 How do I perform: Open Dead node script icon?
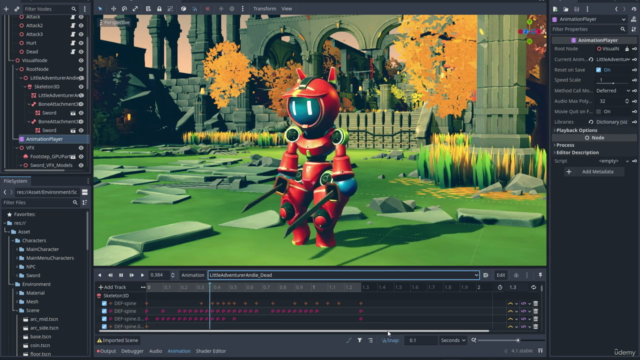73,51
